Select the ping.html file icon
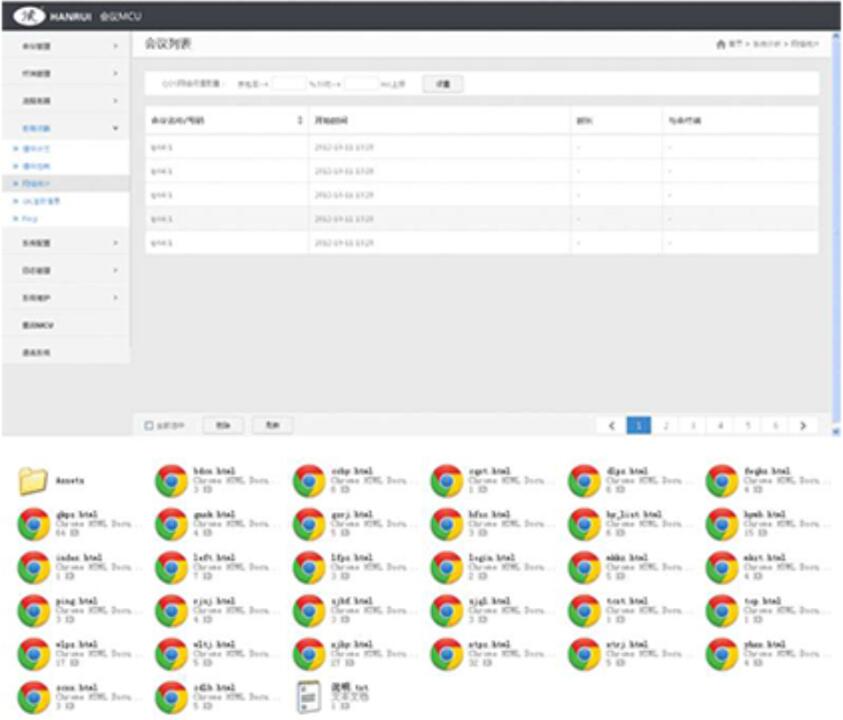This screenshot has height=720, width=843. coord(34,610)
